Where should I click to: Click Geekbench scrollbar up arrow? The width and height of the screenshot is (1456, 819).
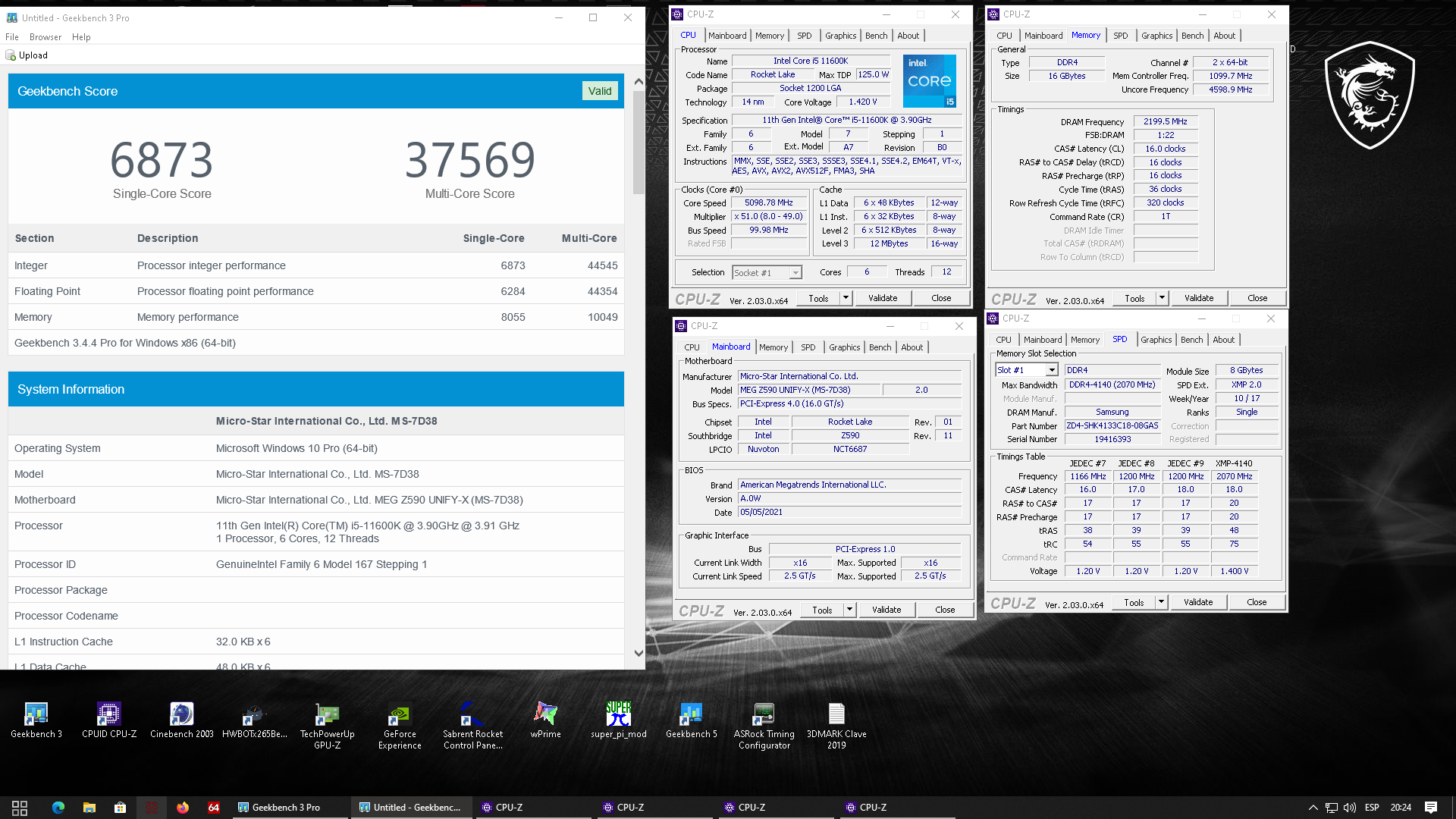(x=639, y=81)
